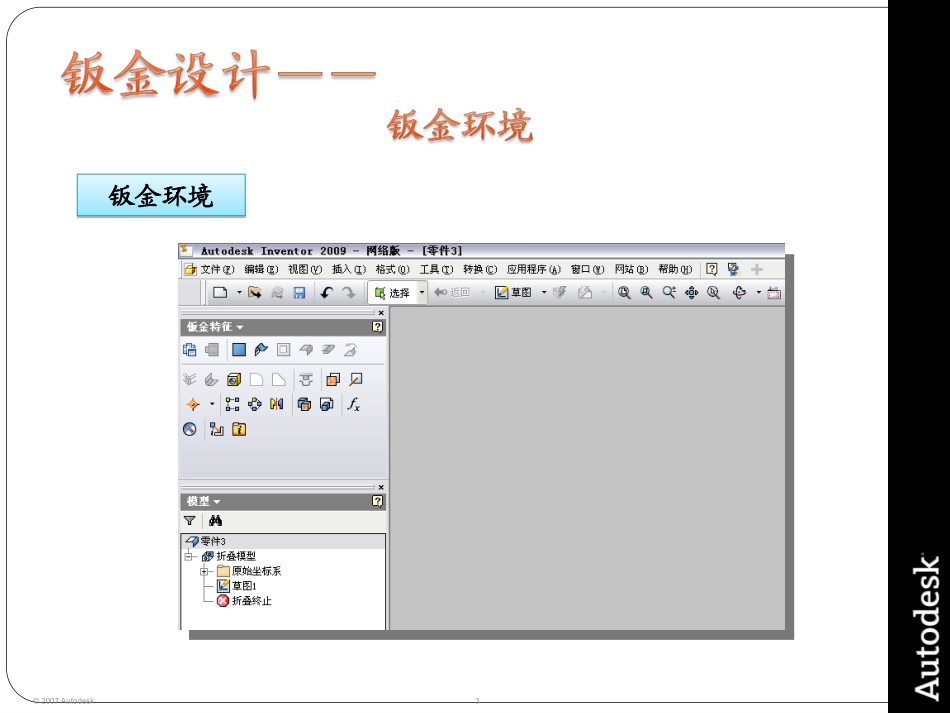
Task: Click the 返回 (Return) button
Action: click(x=452, y=293)
